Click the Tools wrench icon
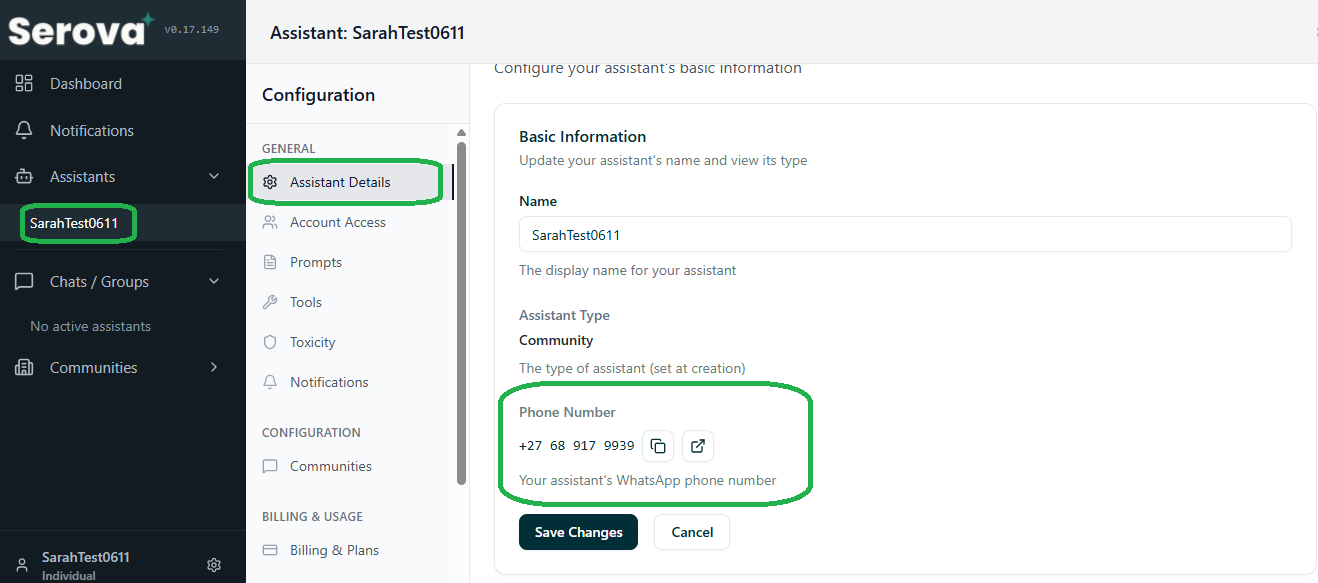 click(x=270, y=302)
